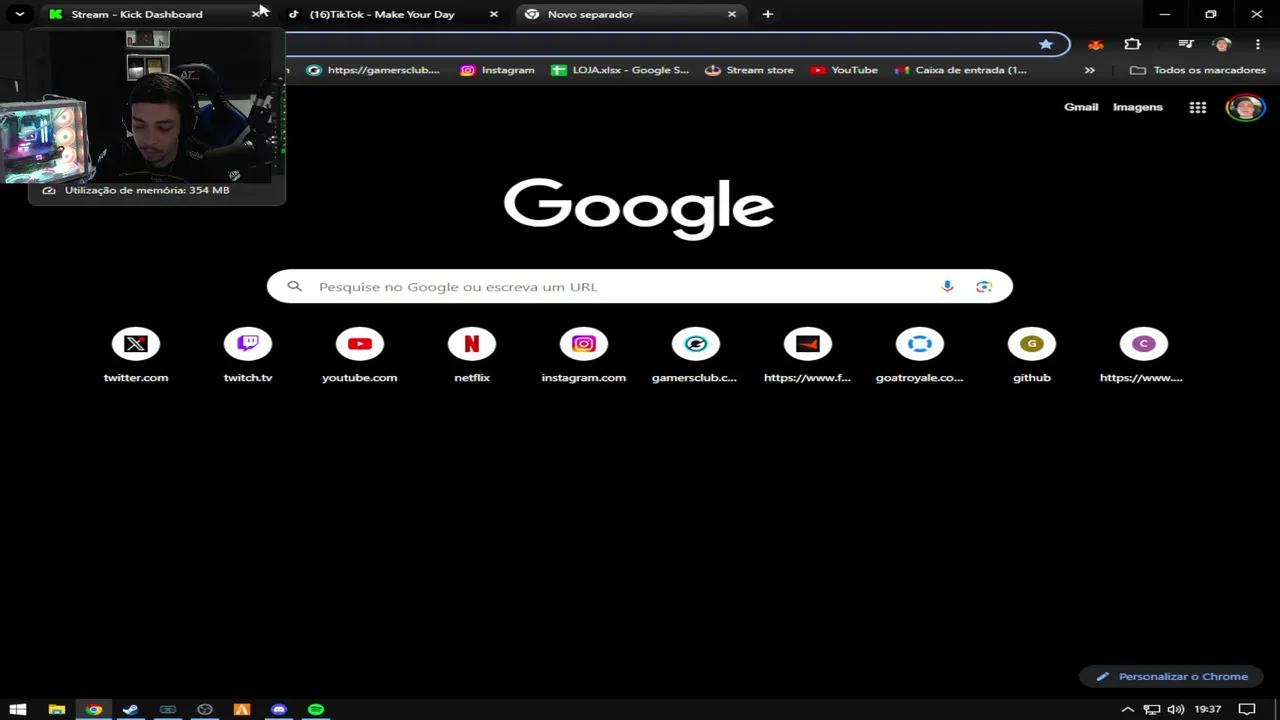Viewport: 1280px width, 720px height.
Task: Open Spotify from the taskbar
Action: click(316, 709)
